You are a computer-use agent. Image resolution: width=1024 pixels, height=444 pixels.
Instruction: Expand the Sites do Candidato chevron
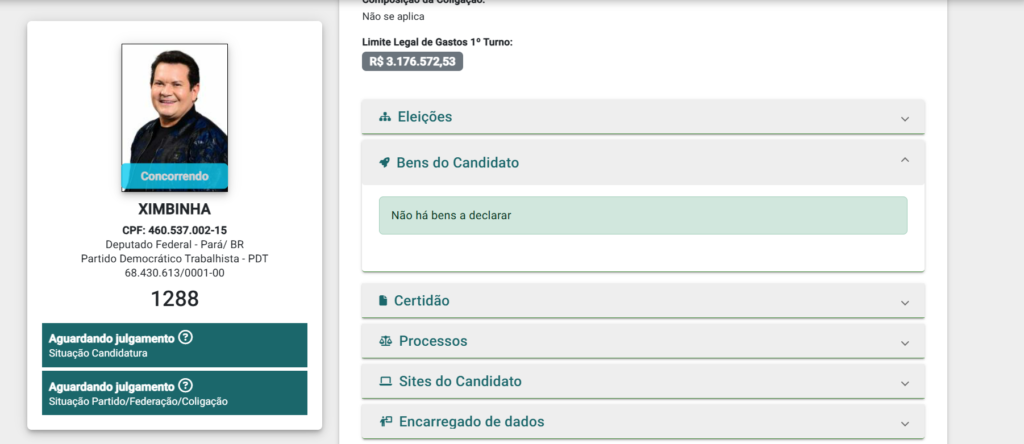click(x=904, y=383)
